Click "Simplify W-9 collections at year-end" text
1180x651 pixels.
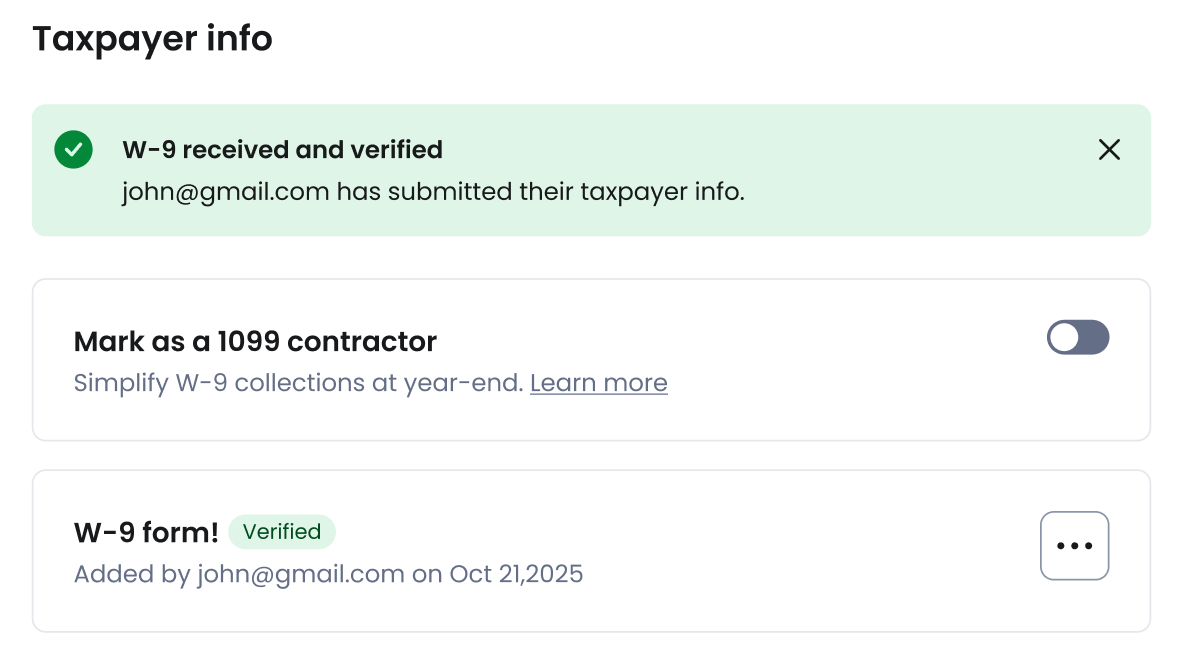pos(298,383)
